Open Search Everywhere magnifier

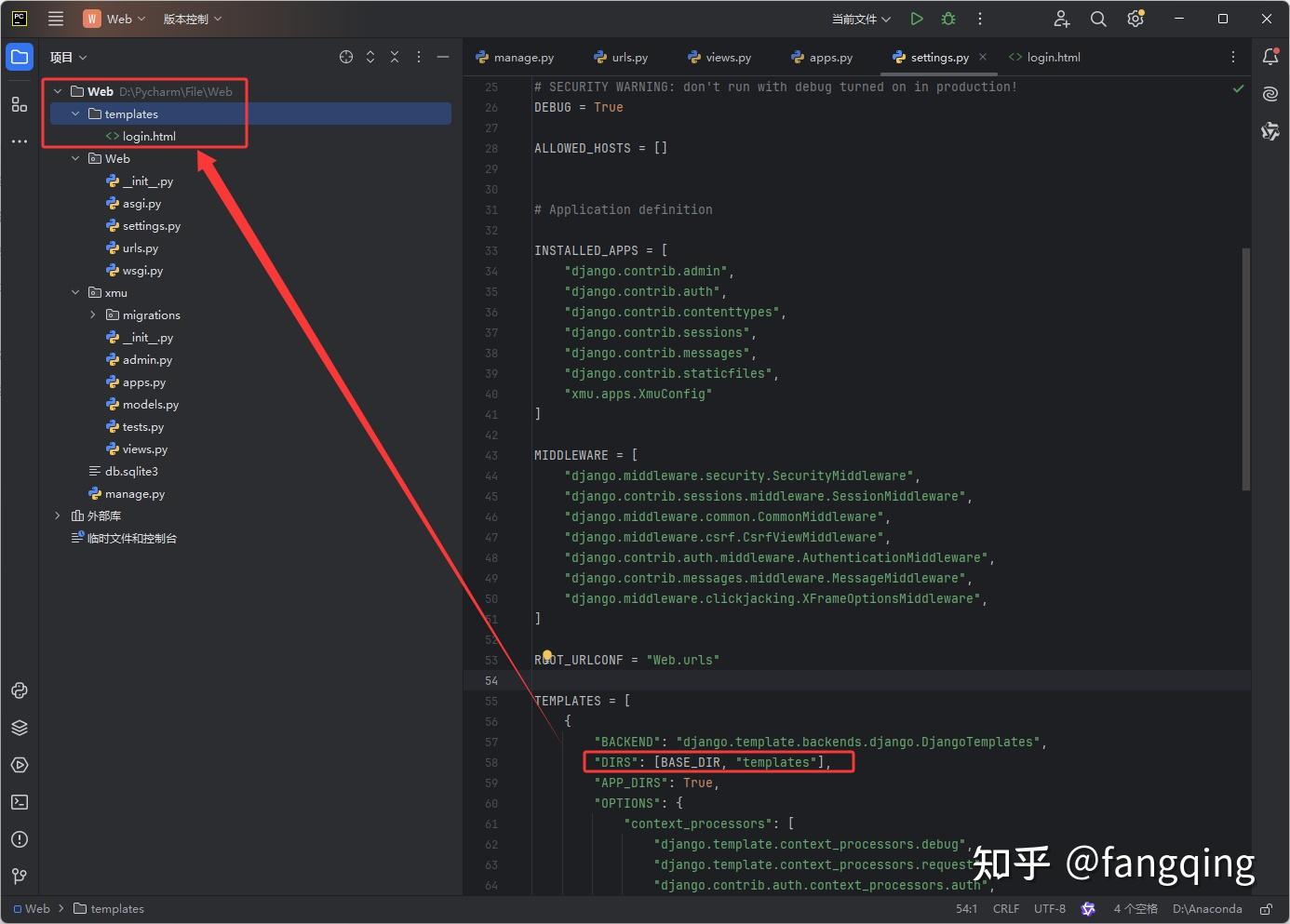(1098, 19)
